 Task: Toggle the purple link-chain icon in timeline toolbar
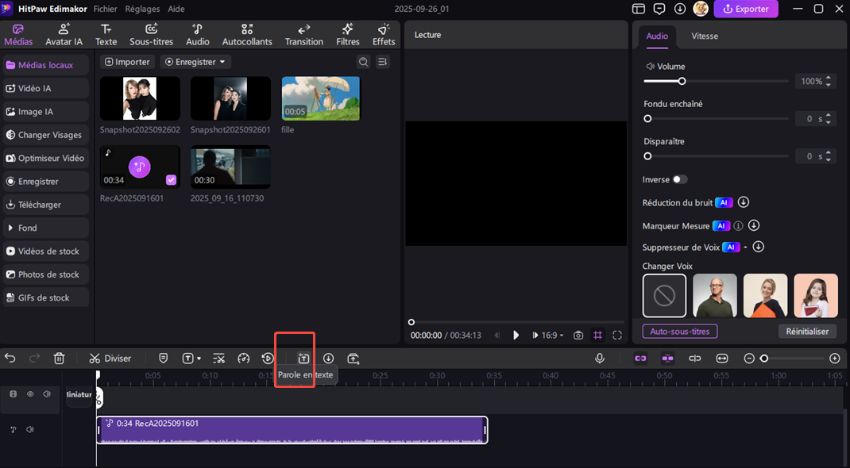tap(641, 358)
